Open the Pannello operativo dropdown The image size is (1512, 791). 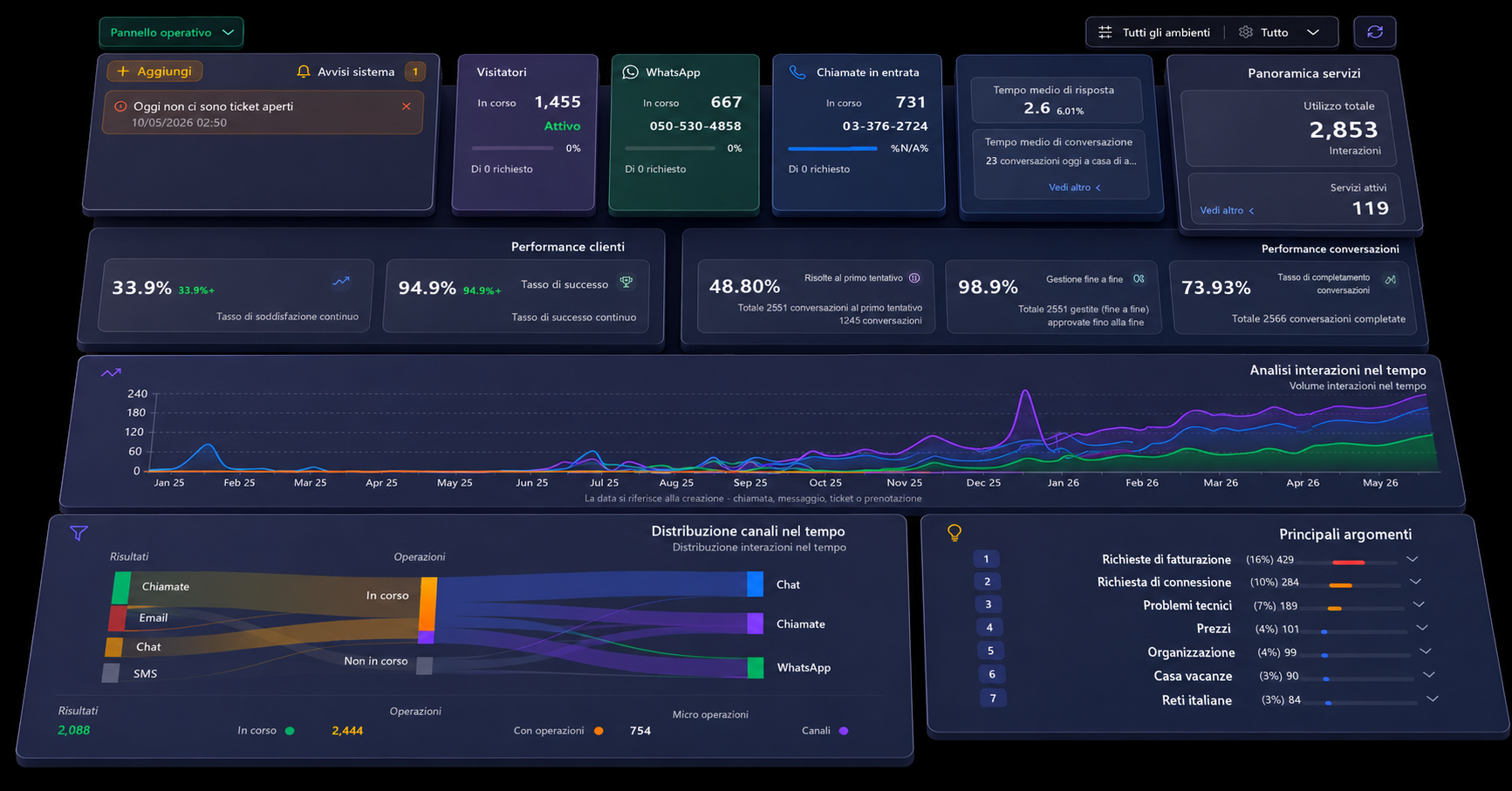171,32
